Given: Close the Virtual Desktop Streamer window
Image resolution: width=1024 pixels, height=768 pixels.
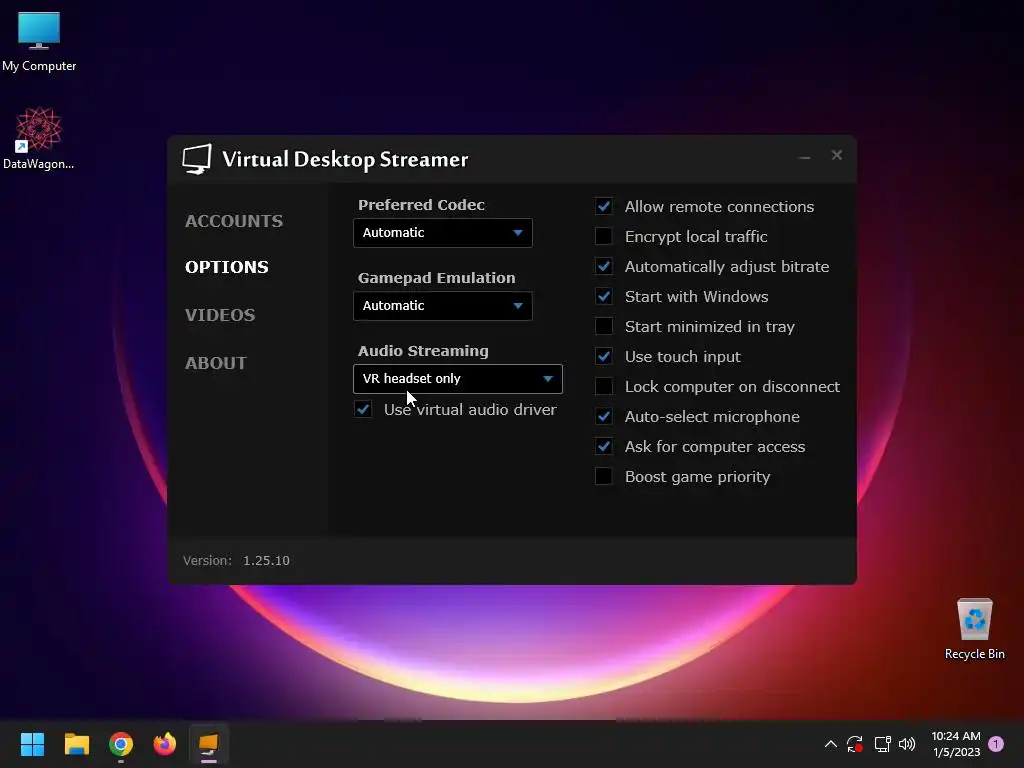Looking at the screenshot, I should click(x=837, y=155).
